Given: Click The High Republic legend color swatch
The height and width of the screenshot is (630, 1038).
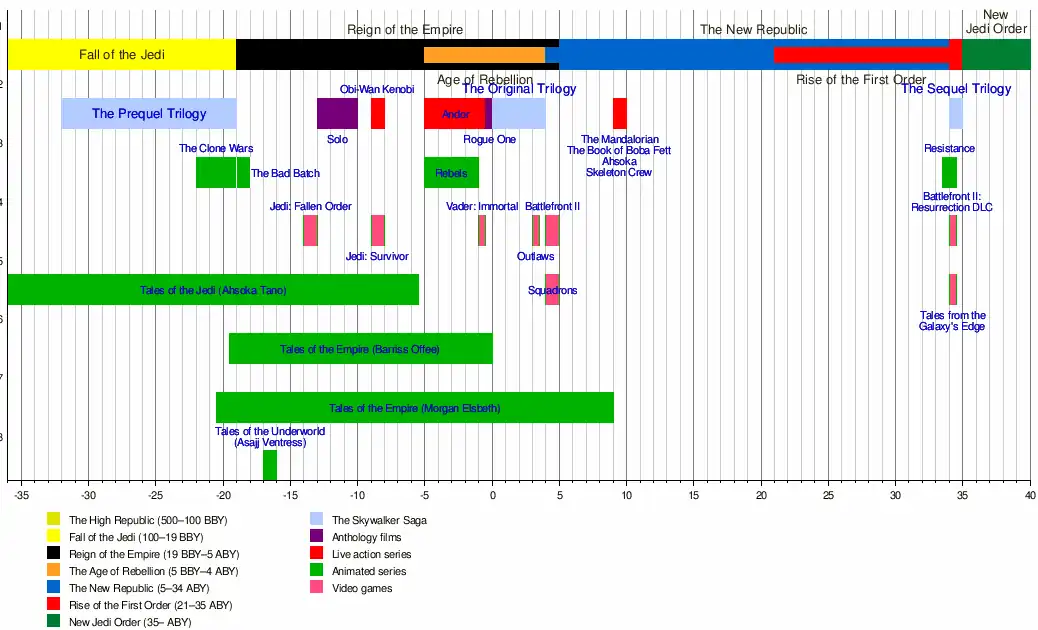Looking at the screenshot, I should 53,520.
